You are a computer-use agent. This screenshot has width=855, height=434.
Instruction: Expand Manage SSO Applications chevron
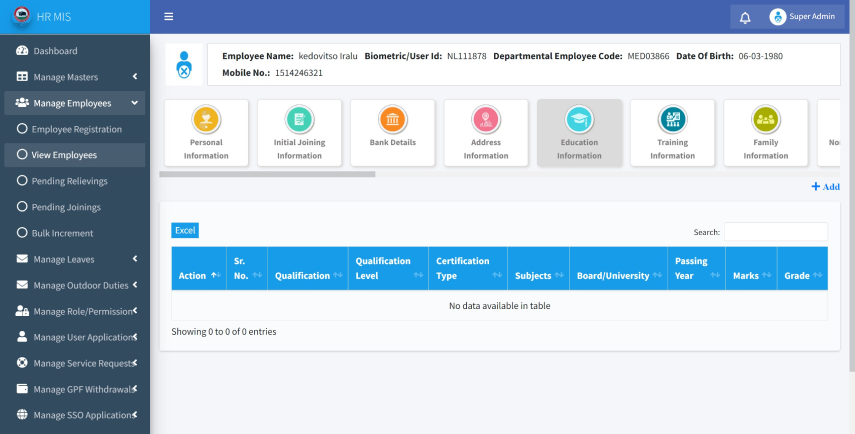pos(135,415)
